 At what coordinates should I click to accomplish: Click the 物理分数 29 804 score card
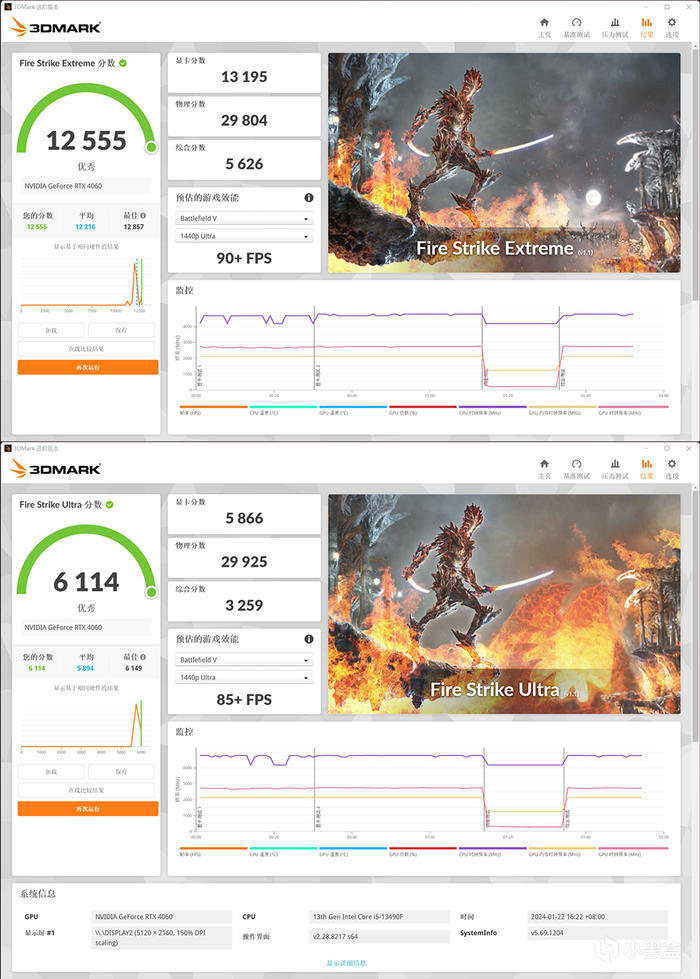(244, 116)
